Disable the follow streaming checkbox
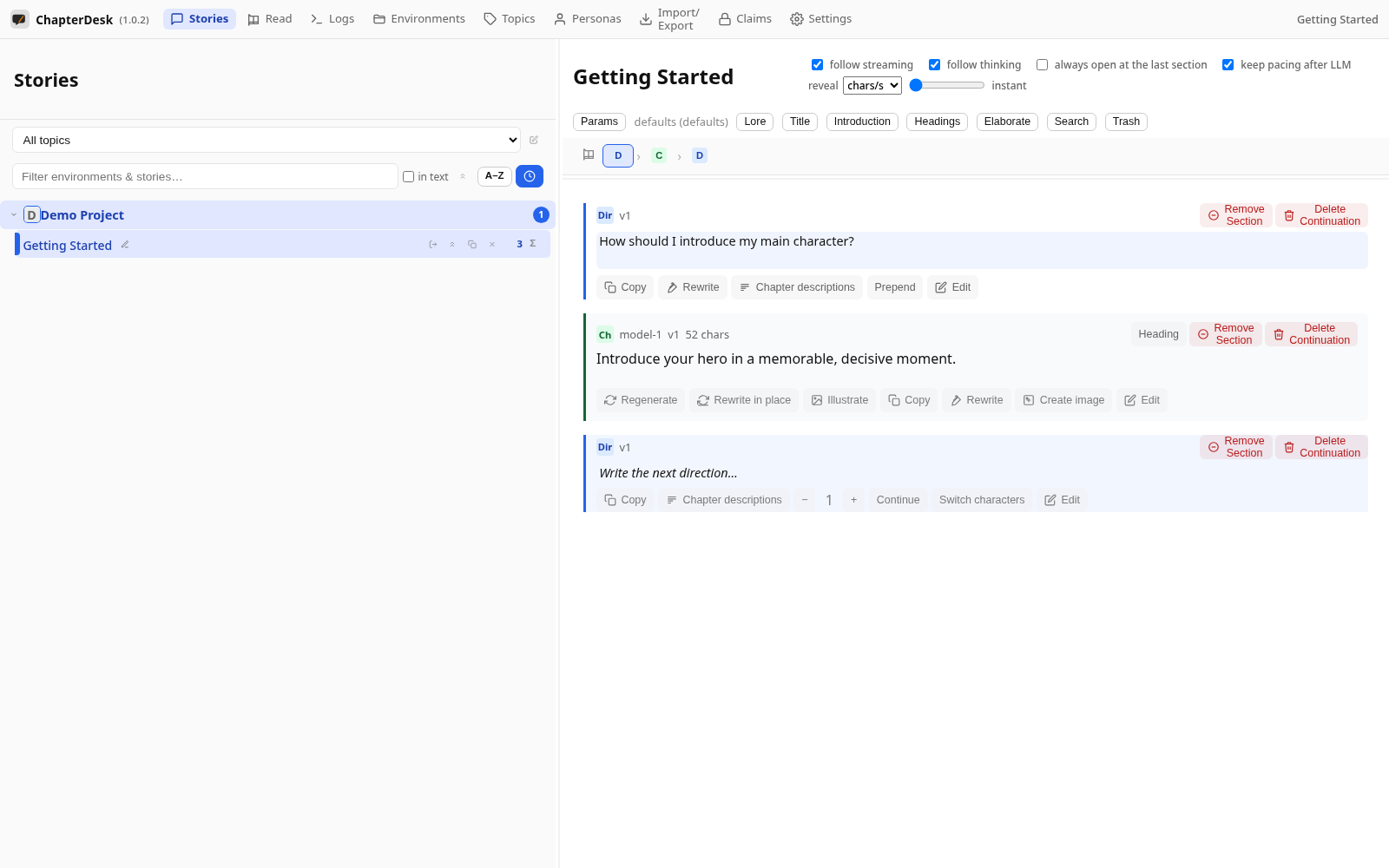1389x868 pixels. coord(817,65)
